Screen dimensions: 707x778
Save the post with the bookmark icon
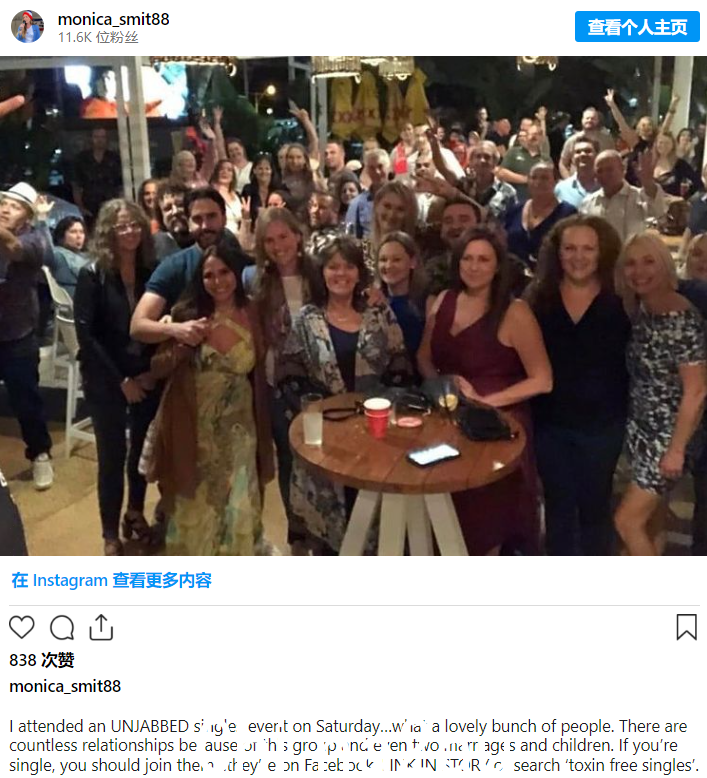(687, 627)
